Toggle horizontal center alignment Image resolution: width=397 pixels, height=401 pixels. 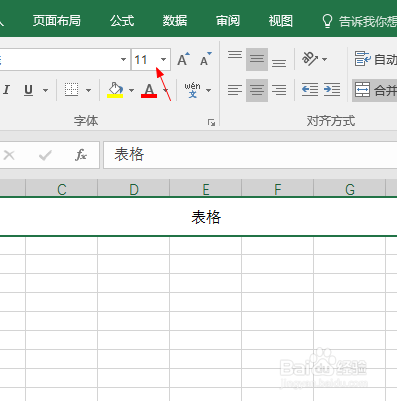pos(257,90)
